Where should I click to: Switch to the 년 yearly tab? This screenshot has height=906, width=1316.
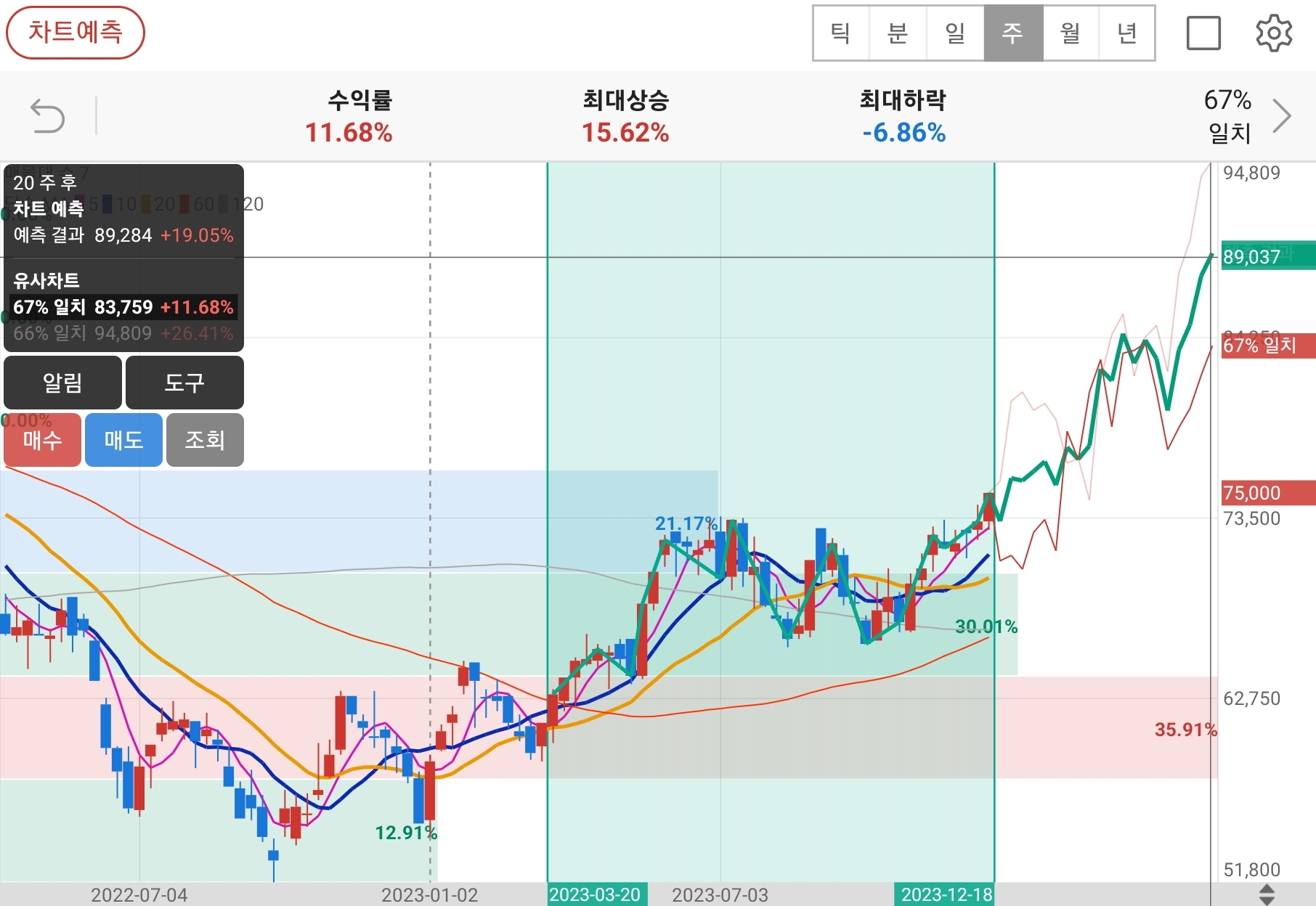(x=1126, y=33)
